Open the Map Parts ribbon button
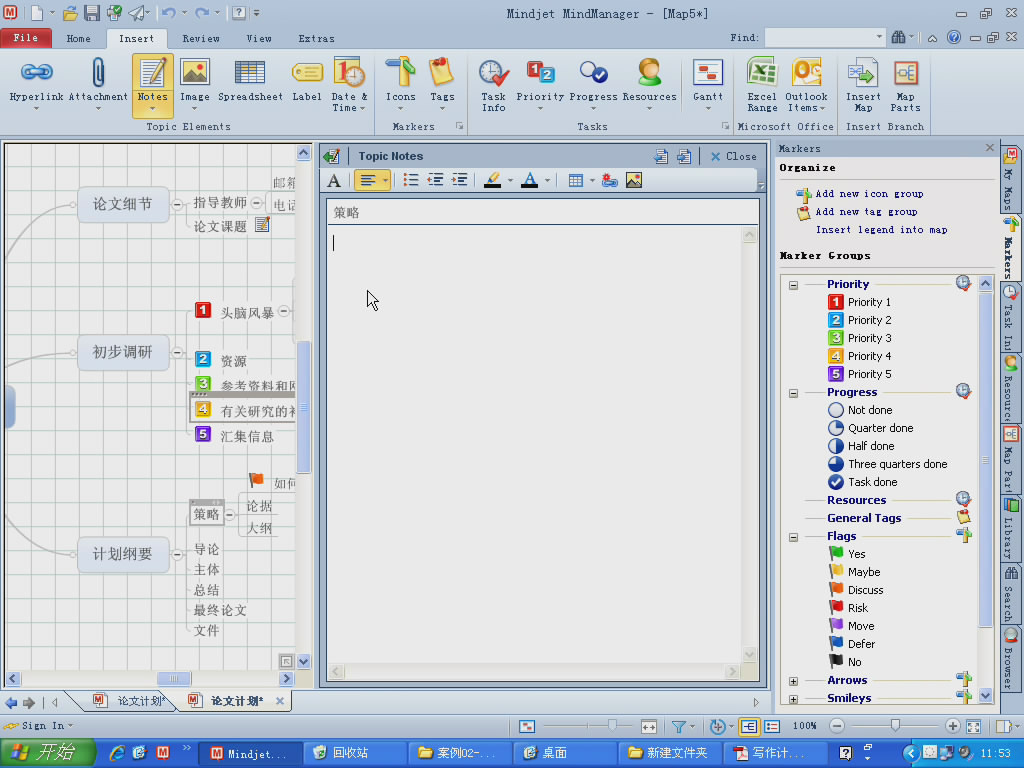This screenshot has height=768, width=1024. (905, 85)
